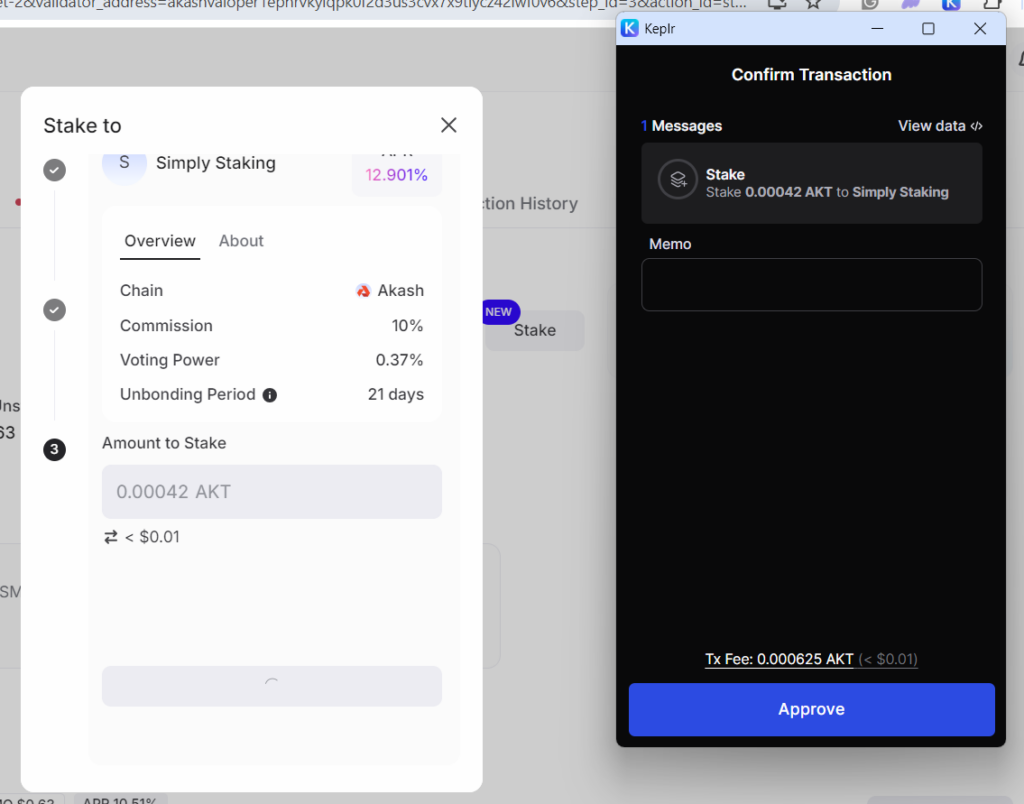Click the first completed step checkmark
The image size is (1024, 804).
[55, 170]
